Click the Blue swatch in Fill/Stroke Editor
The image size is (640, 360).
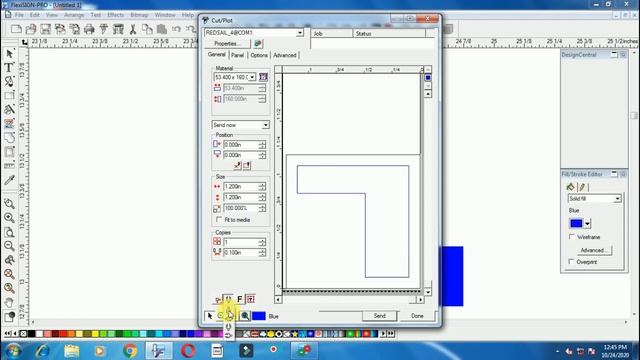coord(576,224)
